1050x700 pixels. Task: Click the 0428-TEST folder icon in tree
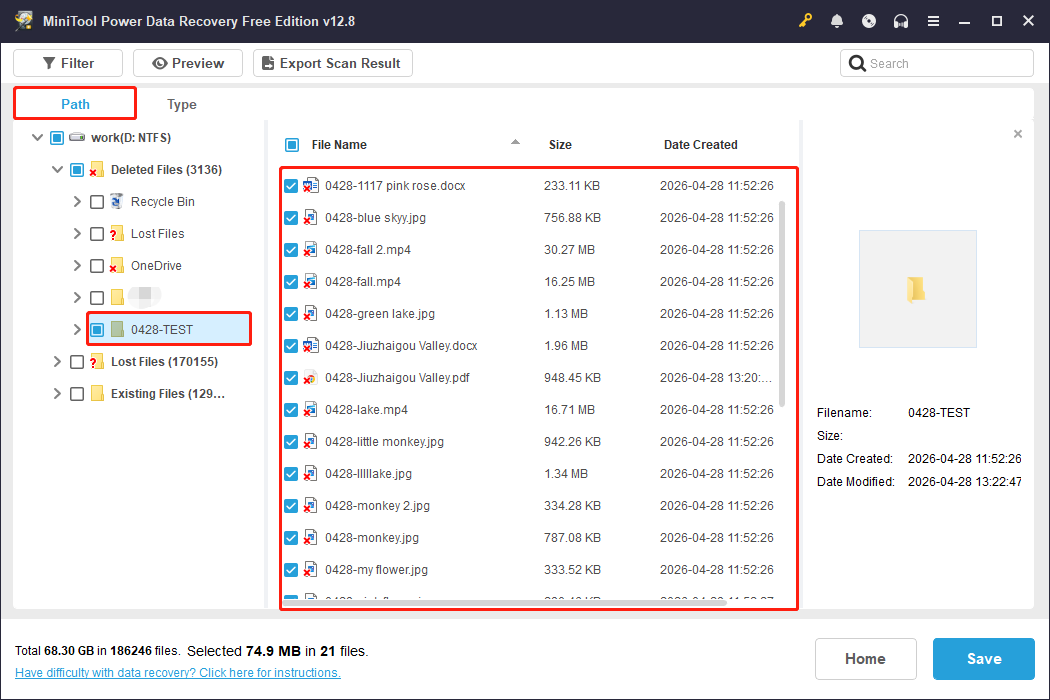tap(117, 329)
